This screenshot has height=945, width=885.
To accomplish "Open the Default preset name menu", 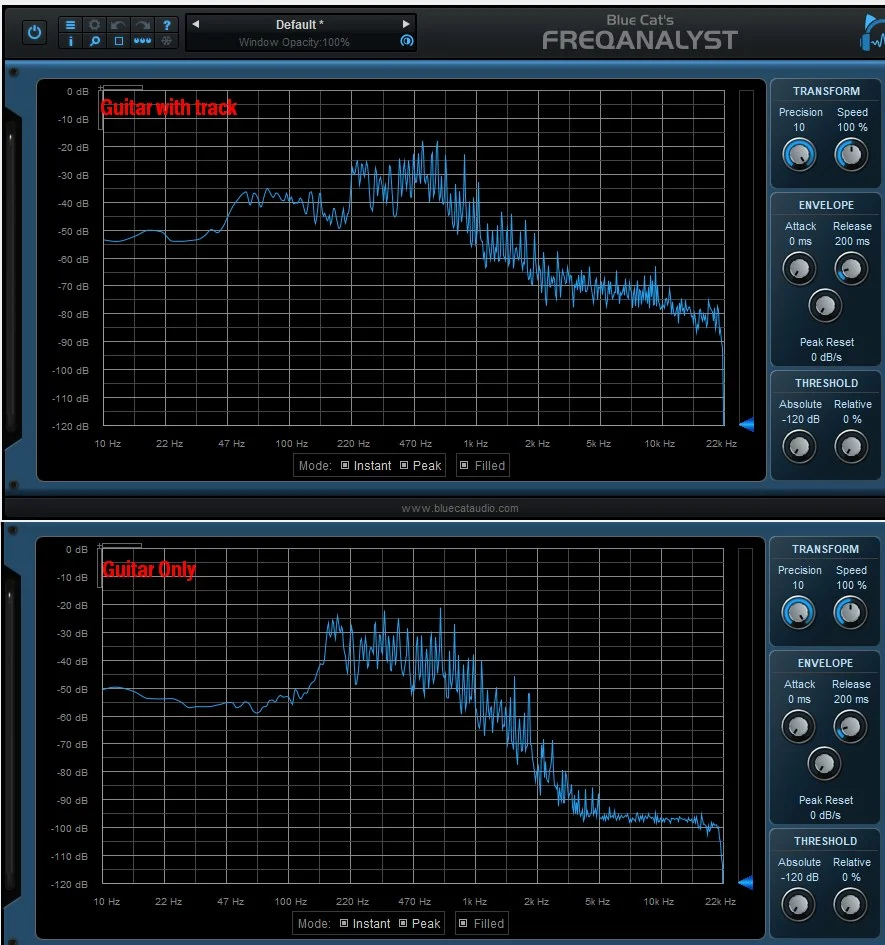I will 300,25.
